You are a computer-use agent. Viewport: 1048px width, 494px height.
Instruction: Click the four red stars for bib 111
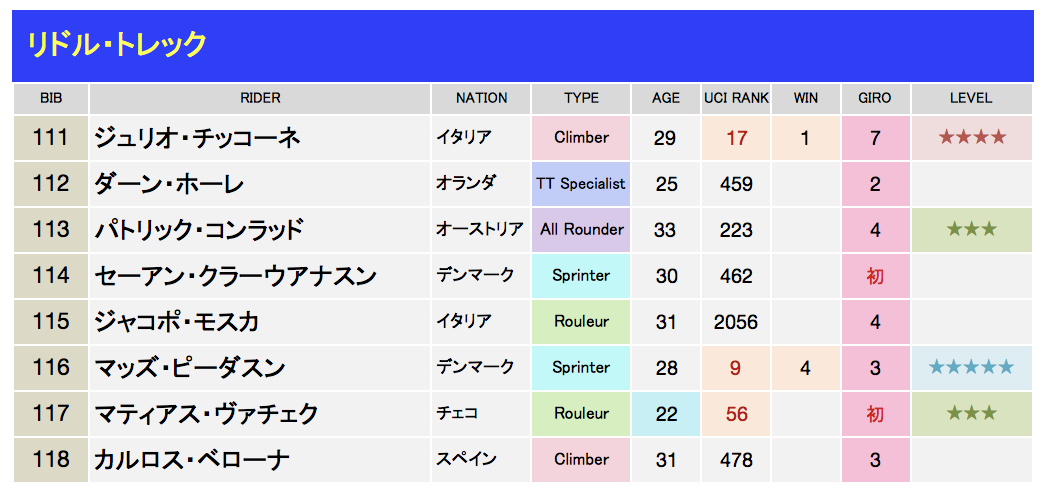[972, 138]
